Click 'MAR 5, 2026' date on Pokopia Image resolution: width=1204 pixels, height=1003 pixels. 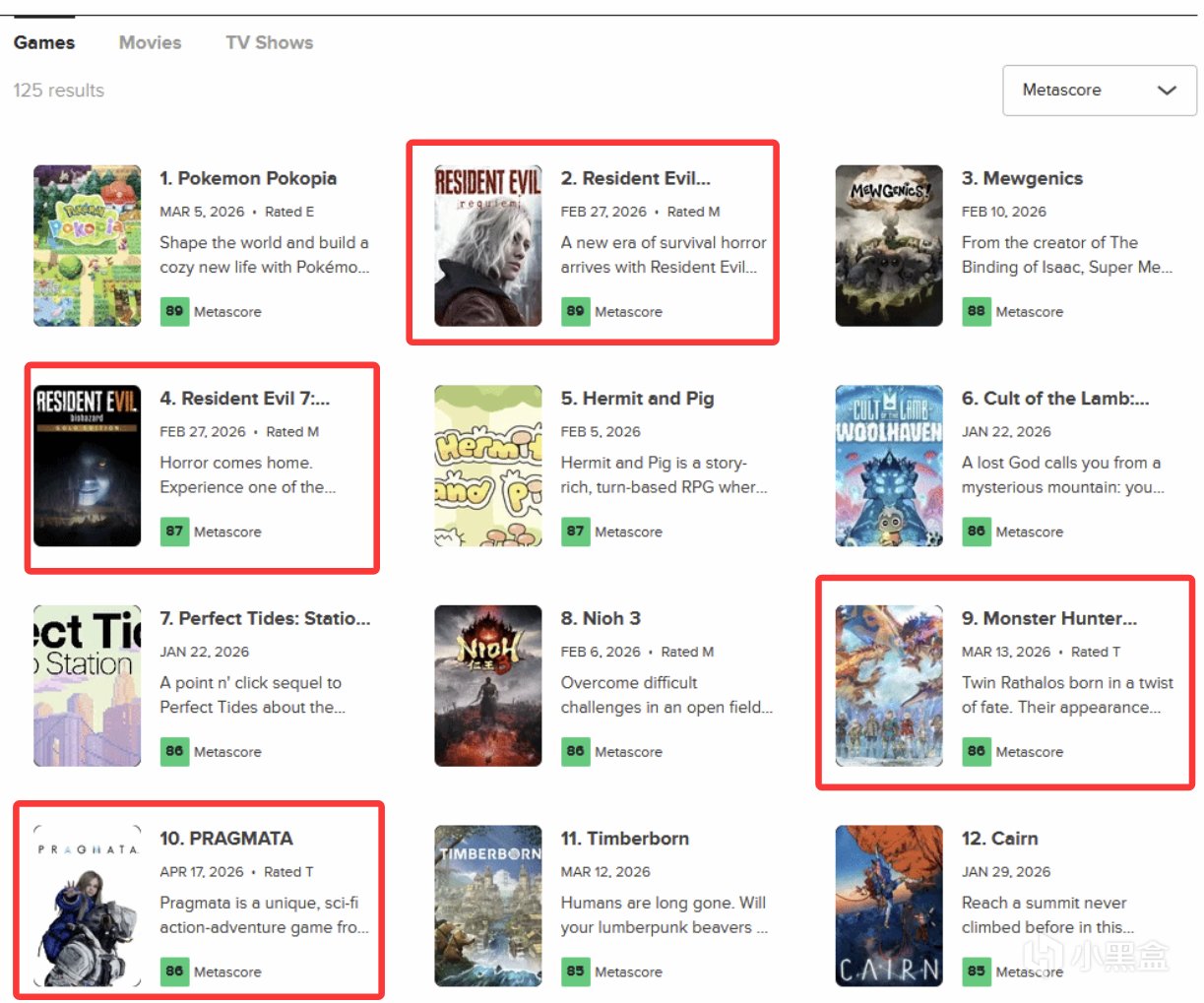point(202,212)
